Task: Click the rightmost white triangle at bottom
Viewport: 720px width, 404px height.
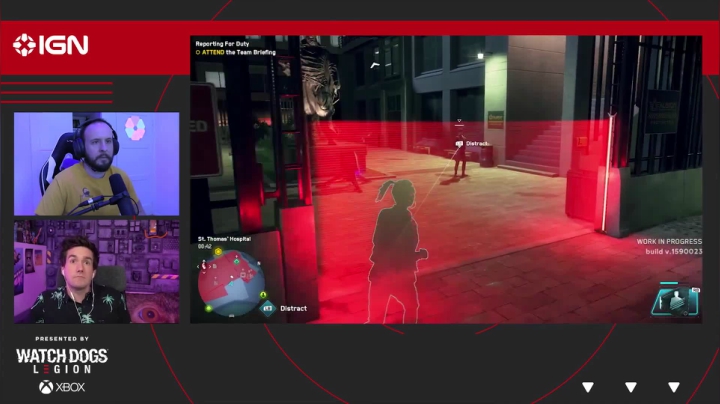Action: (674, 387)
